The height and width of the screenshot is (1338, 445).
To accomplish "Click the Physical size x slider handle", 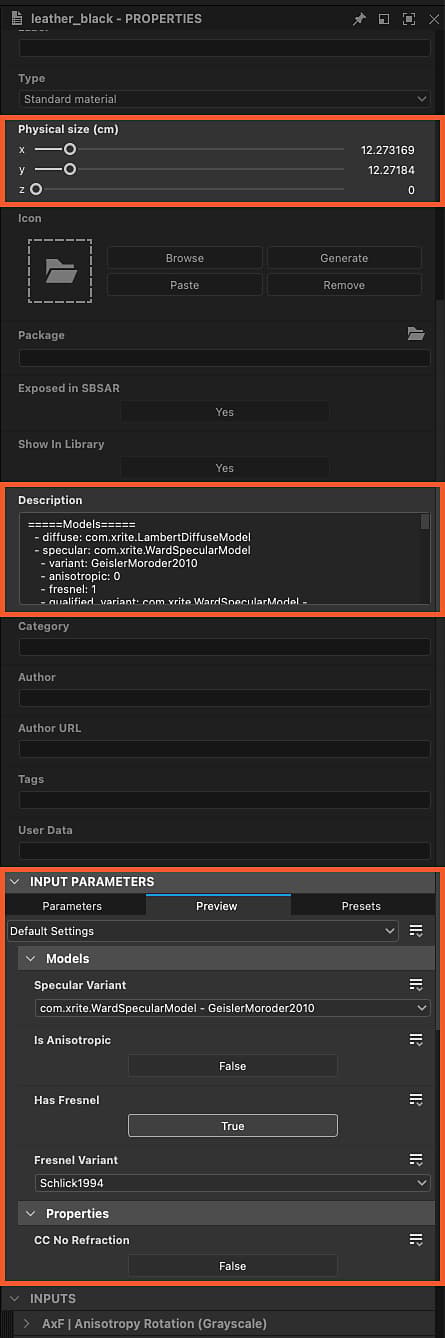I will pos(70,149).
